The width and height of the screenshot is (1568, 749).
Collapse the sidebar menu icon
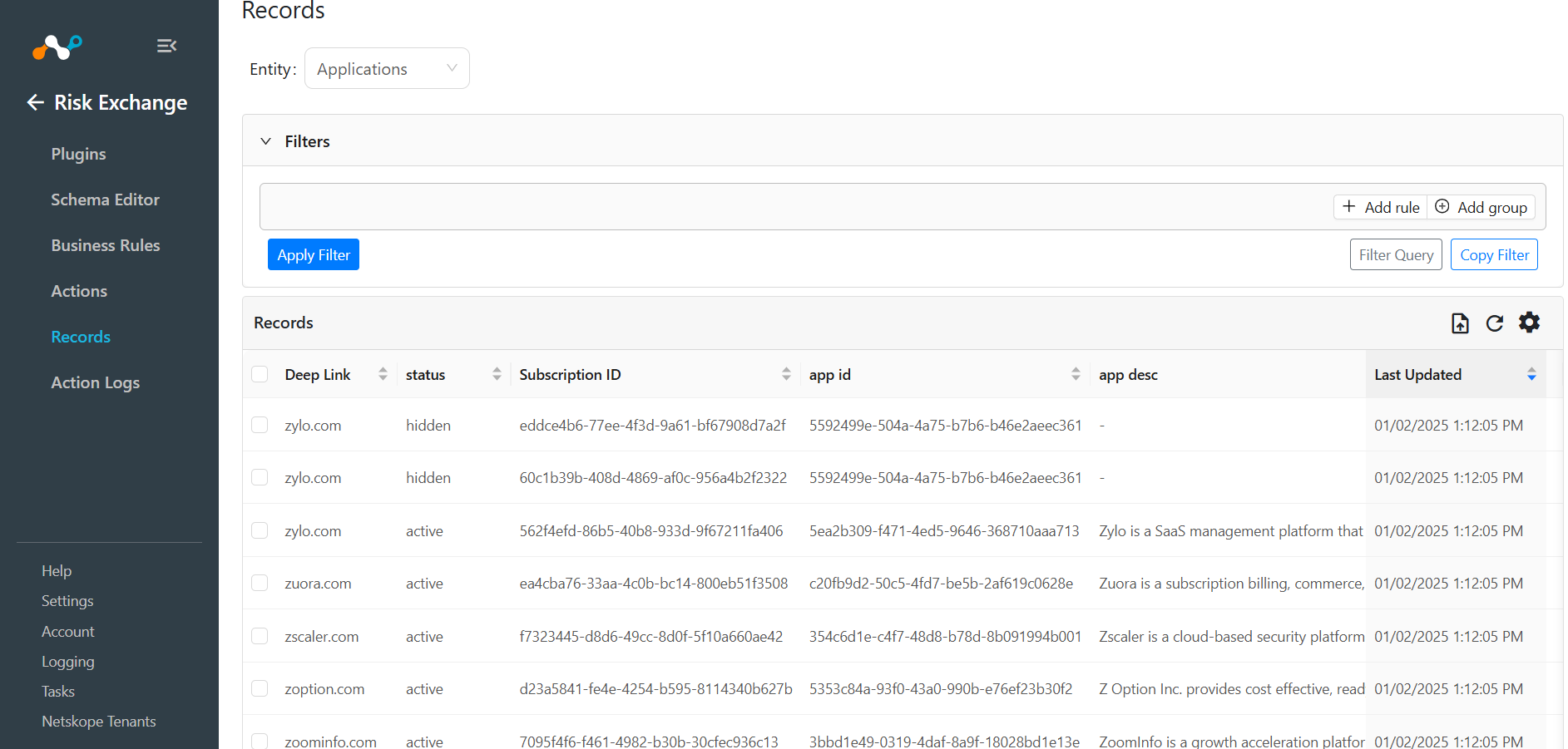[166, 46]
